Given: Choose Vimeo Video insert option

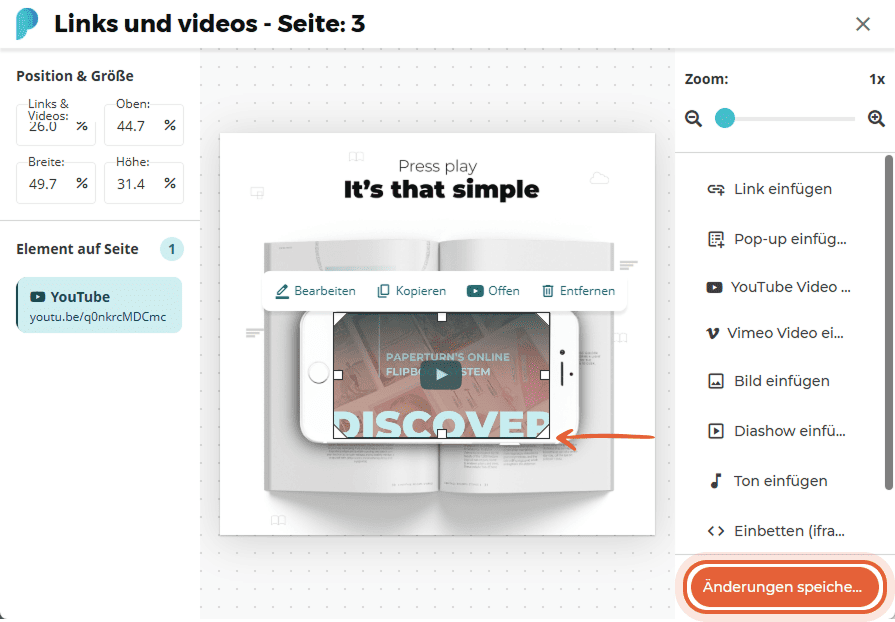Looking at the screenshot, I should (777, 333).
